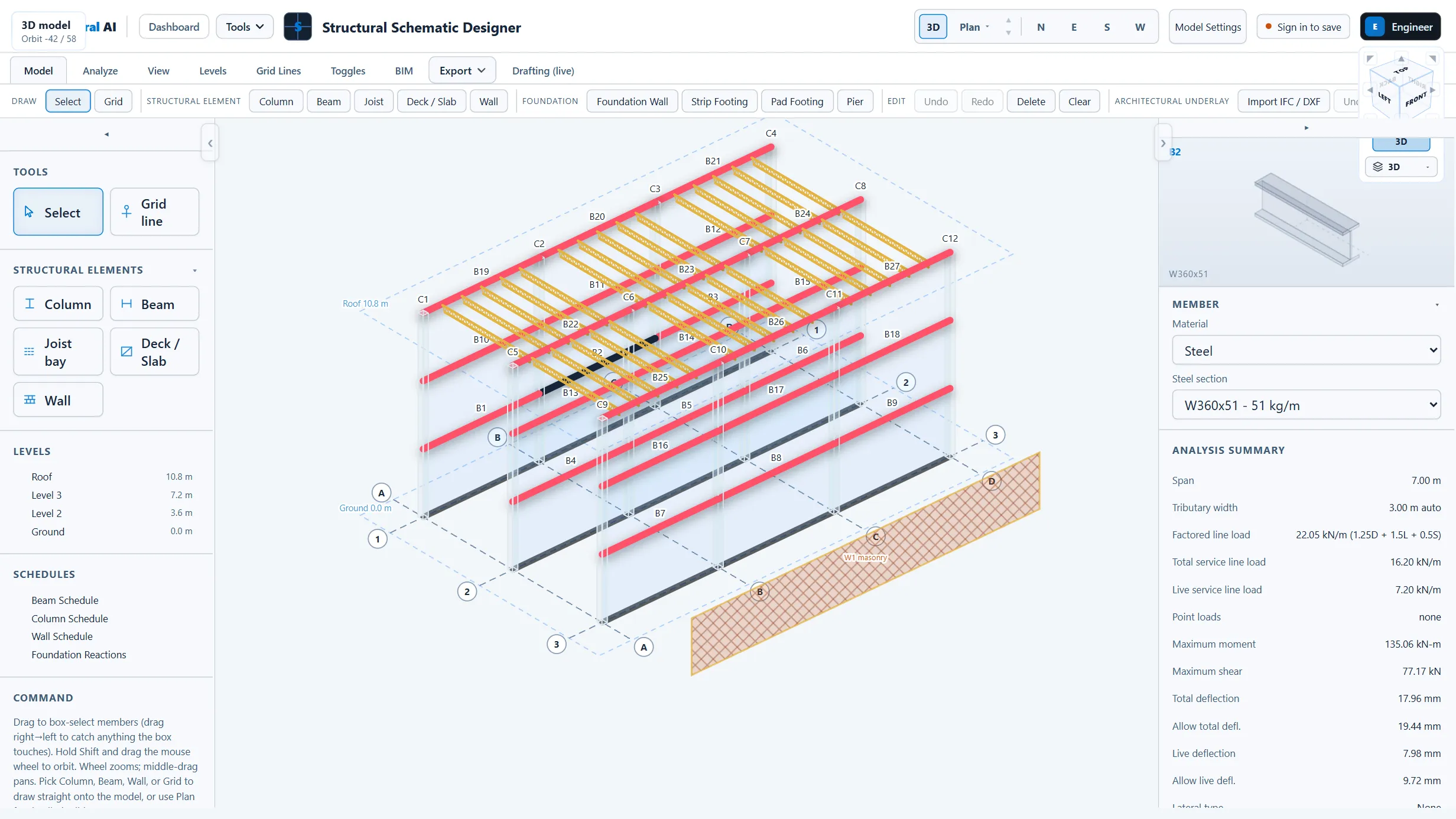Image resolution: width=1456 pixels, height=819 pixels.
Task: Step level up with small up arrow
Action: click(1008, 20)
